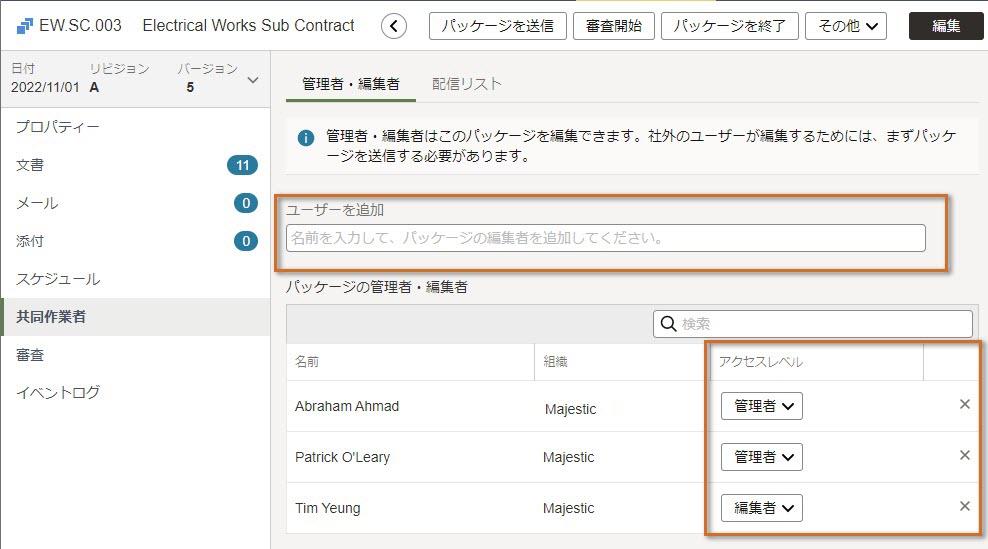
Task: Click the 文書 count badge showing 11
Action: coord(243,165)
